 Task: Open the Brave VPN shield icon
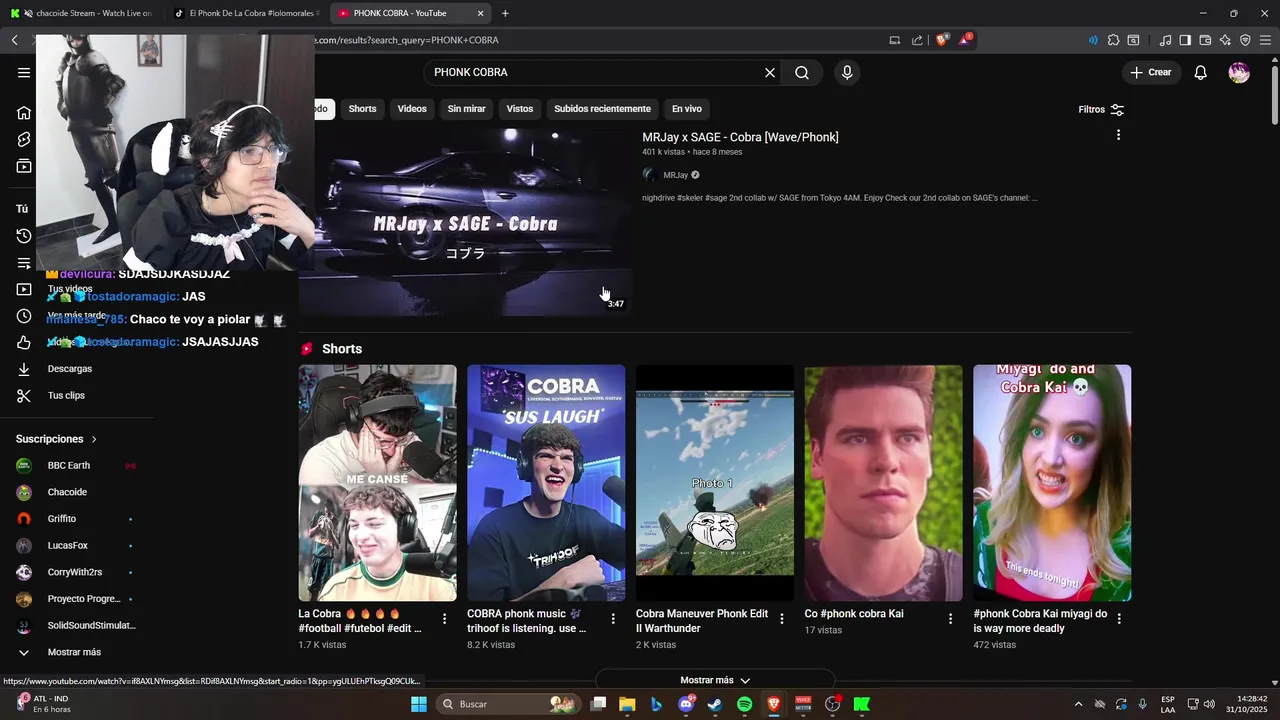pyautogui.click(x=1245, y=40)
